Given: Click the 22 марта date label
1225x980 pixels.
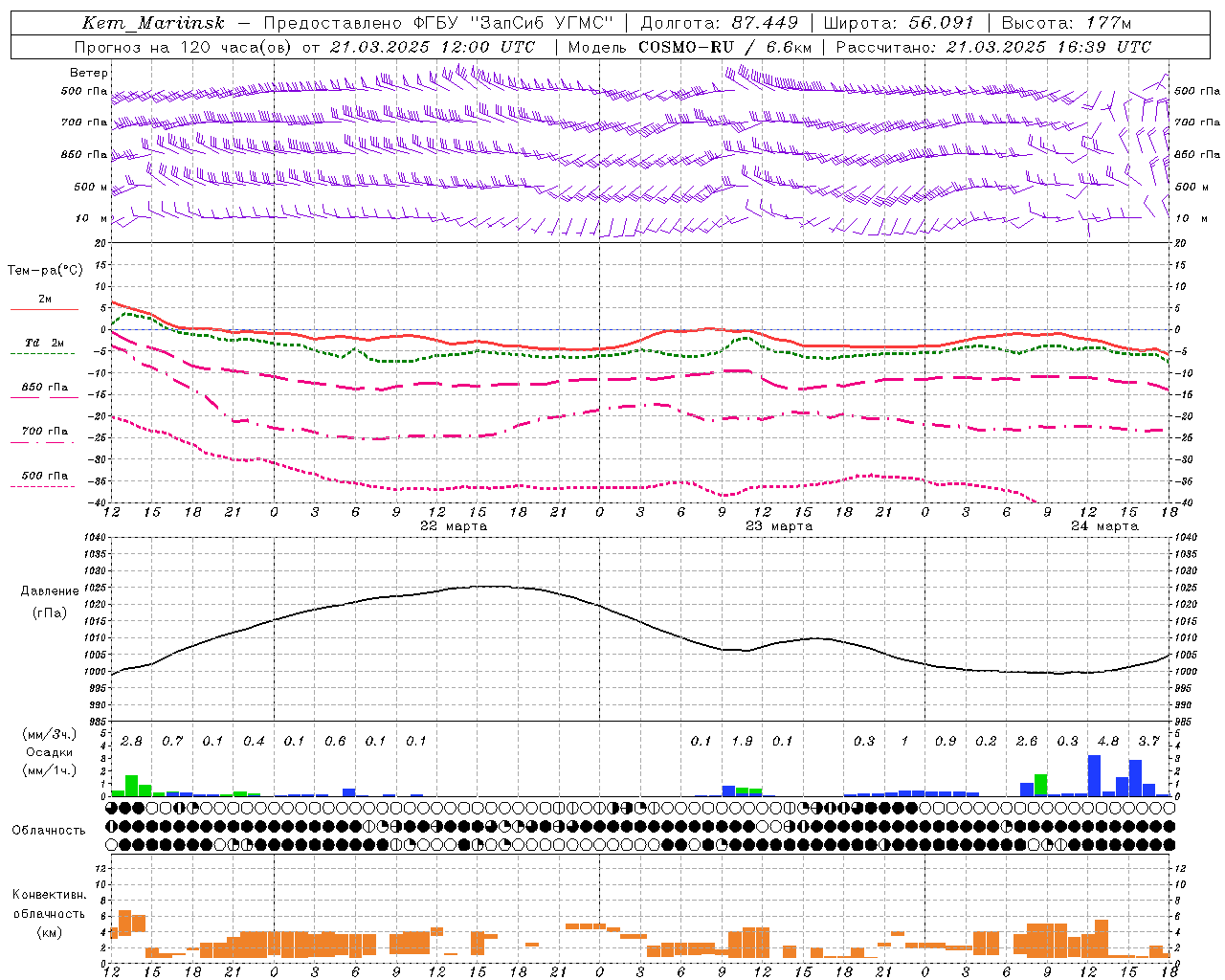Looking at the screenshot, I should [x=454, y=526].
